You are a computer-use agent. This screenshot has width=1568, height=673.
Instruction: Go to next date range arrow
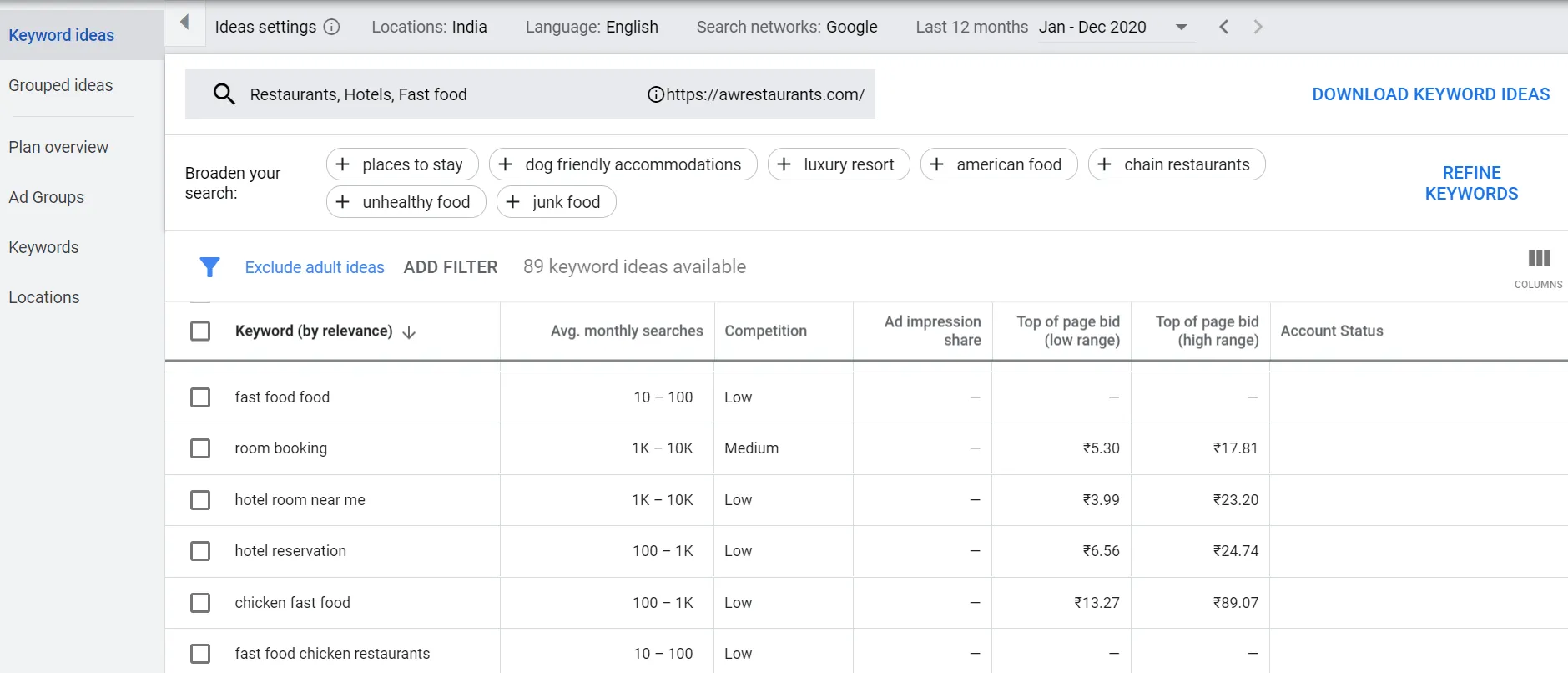(1258, 27)
